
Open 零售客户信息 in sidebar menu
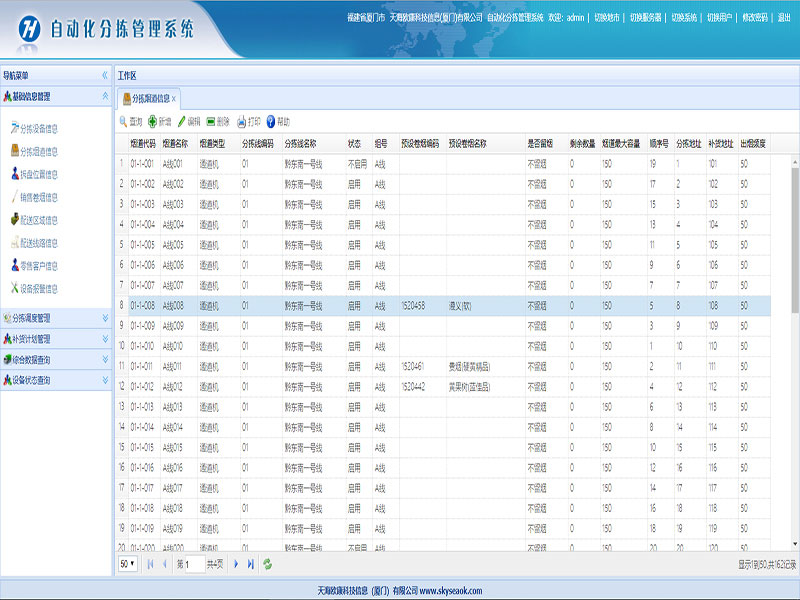pos(39,265)
